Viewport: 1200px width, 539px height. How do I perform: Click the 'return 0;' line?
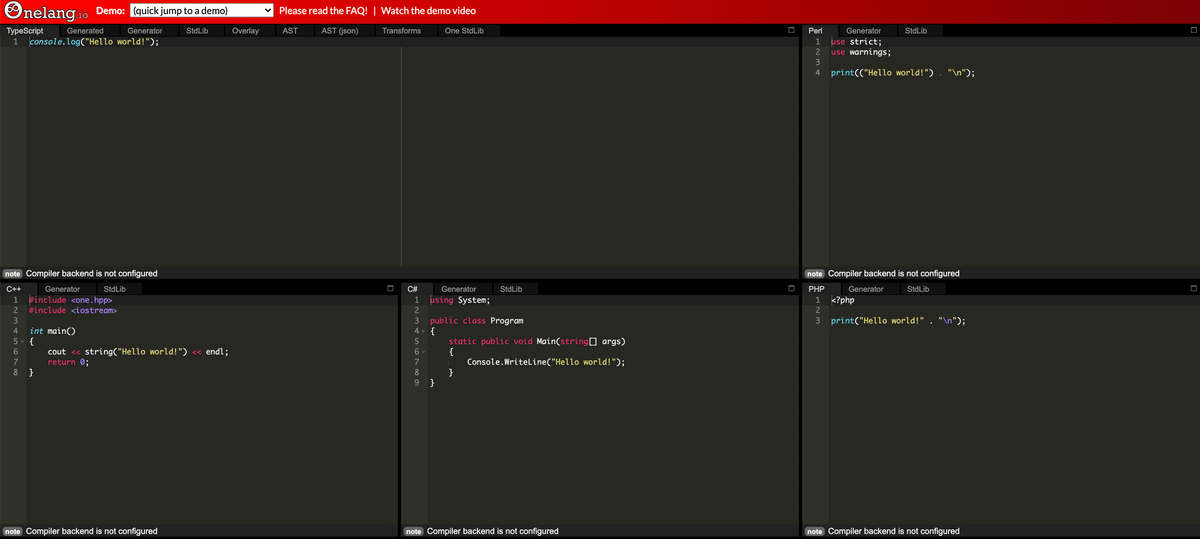coord(69,362)
